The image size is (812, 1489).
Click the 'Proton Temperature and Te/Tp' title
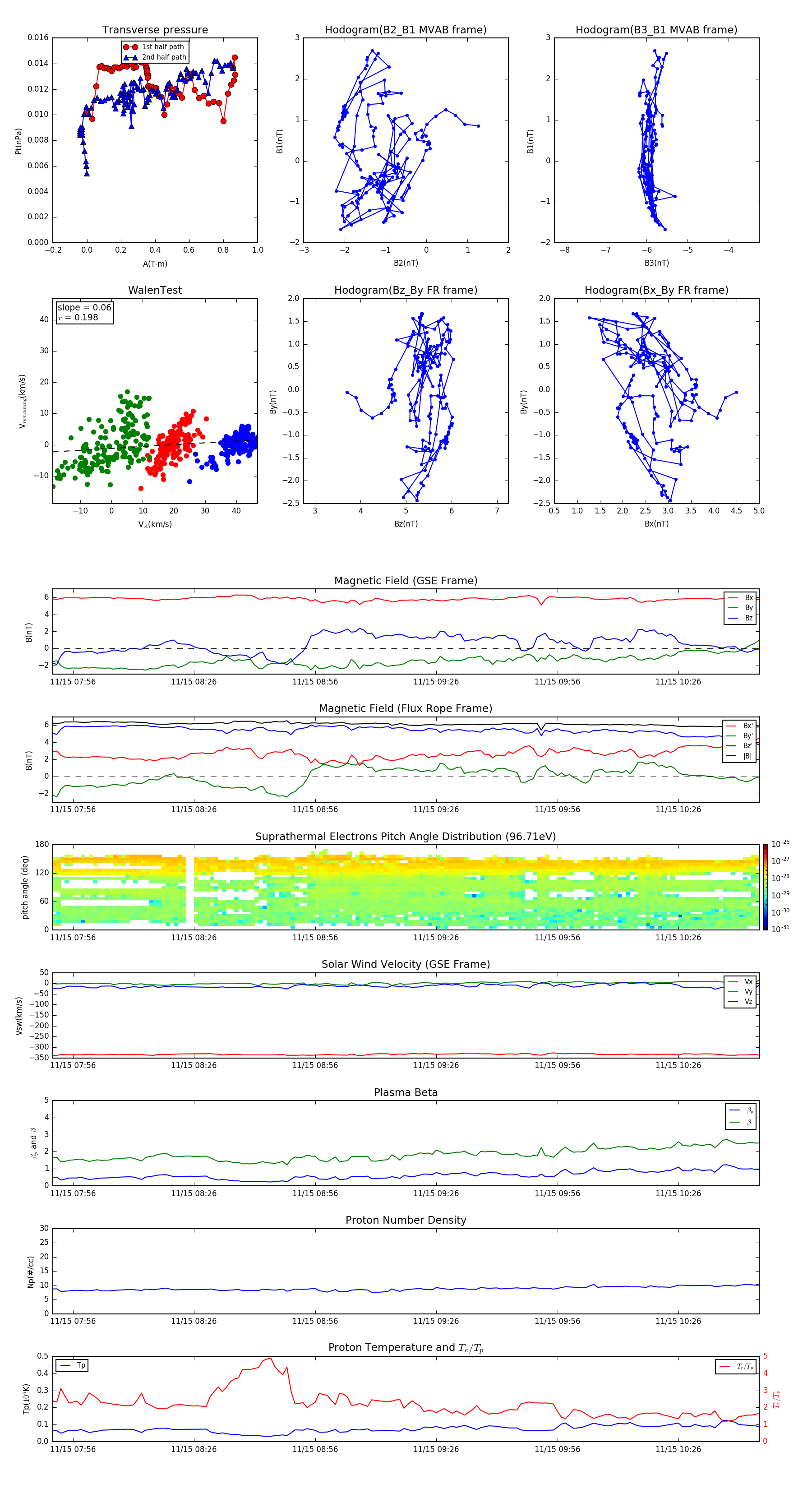(406, 1348)
